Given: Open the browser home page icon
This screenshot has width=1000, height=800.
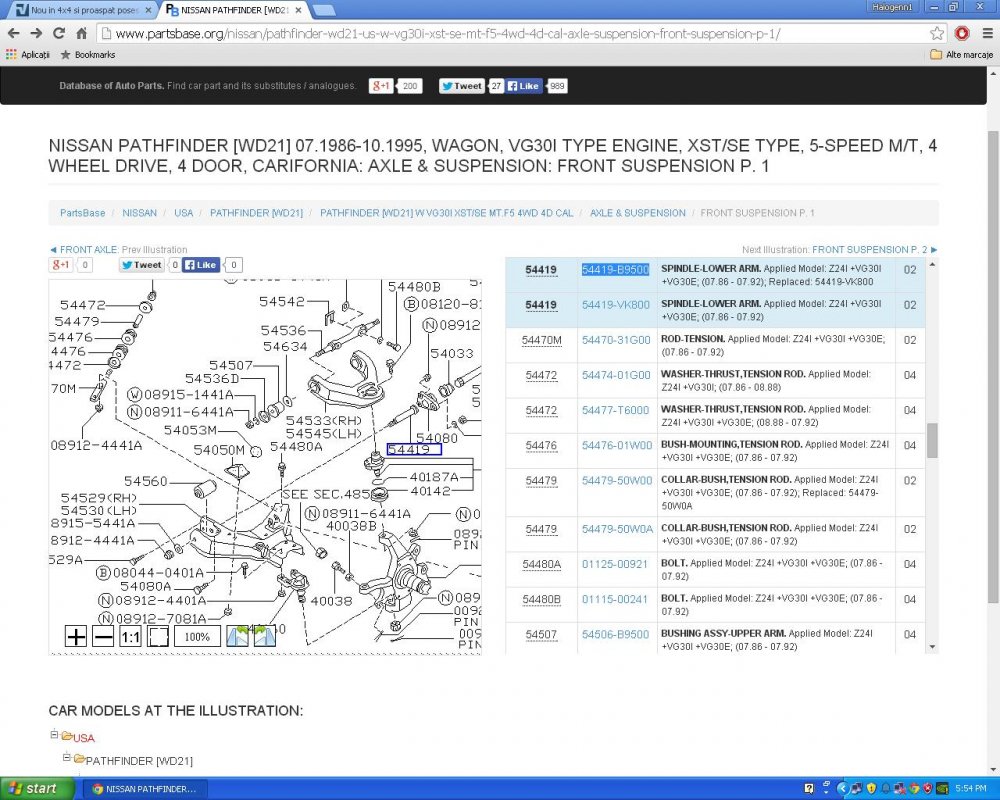Looking at the screenshot, I should (x=82, y=33).
